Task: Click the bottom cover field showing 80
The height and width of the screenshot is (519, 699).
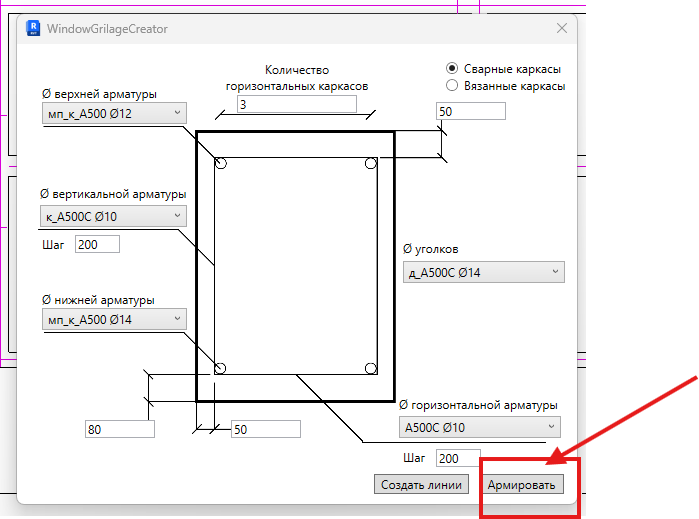Action: [x=120, y=429]
